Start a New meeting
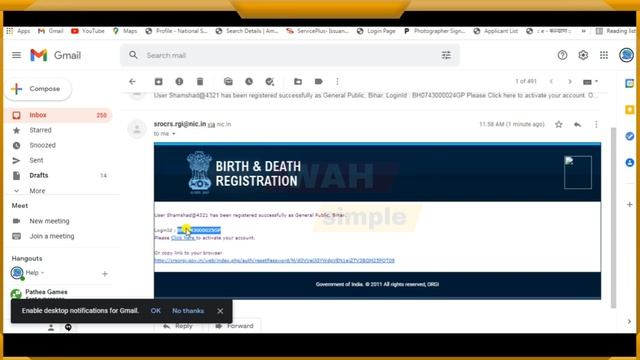Screen dimensions: 640x360 [49, 221]
